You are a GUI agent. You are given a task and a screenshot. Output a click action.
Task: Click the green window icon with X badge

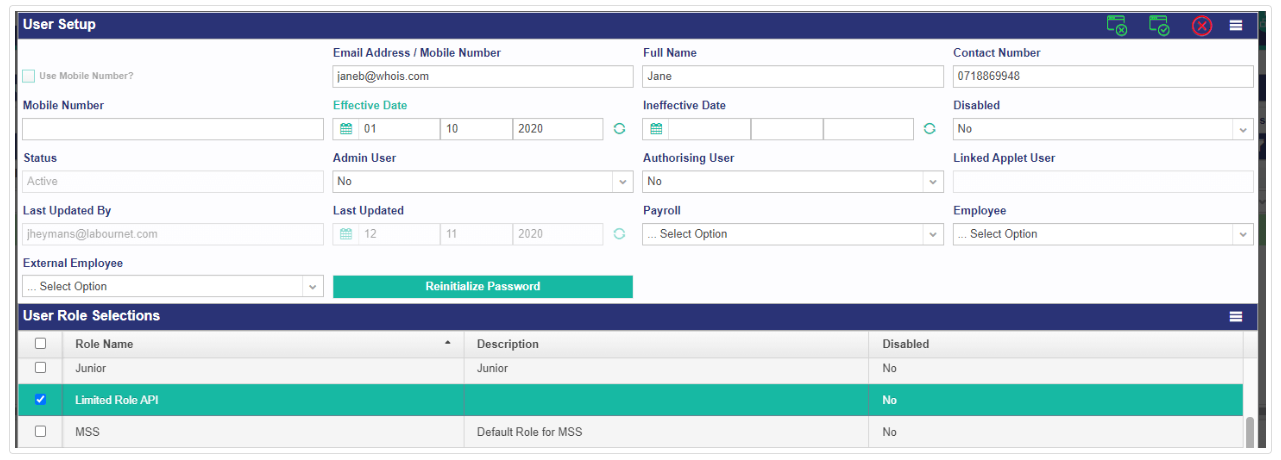(x=1117, y=25)
